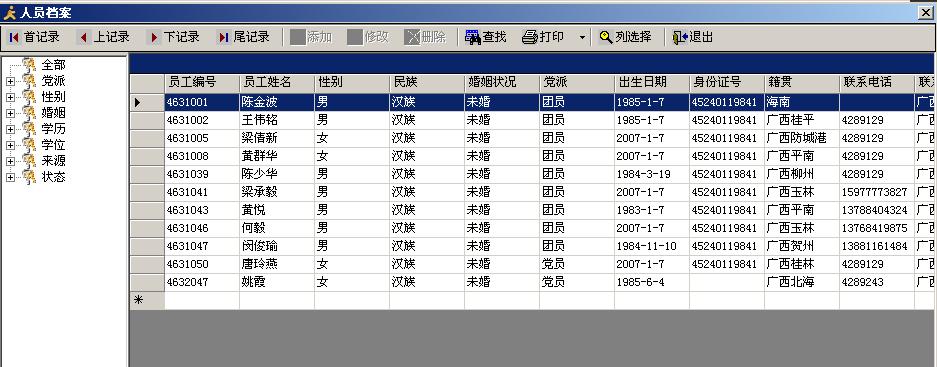Click name cell 陈少华
The height and width of the screenshot is (367, 937).
277,174
